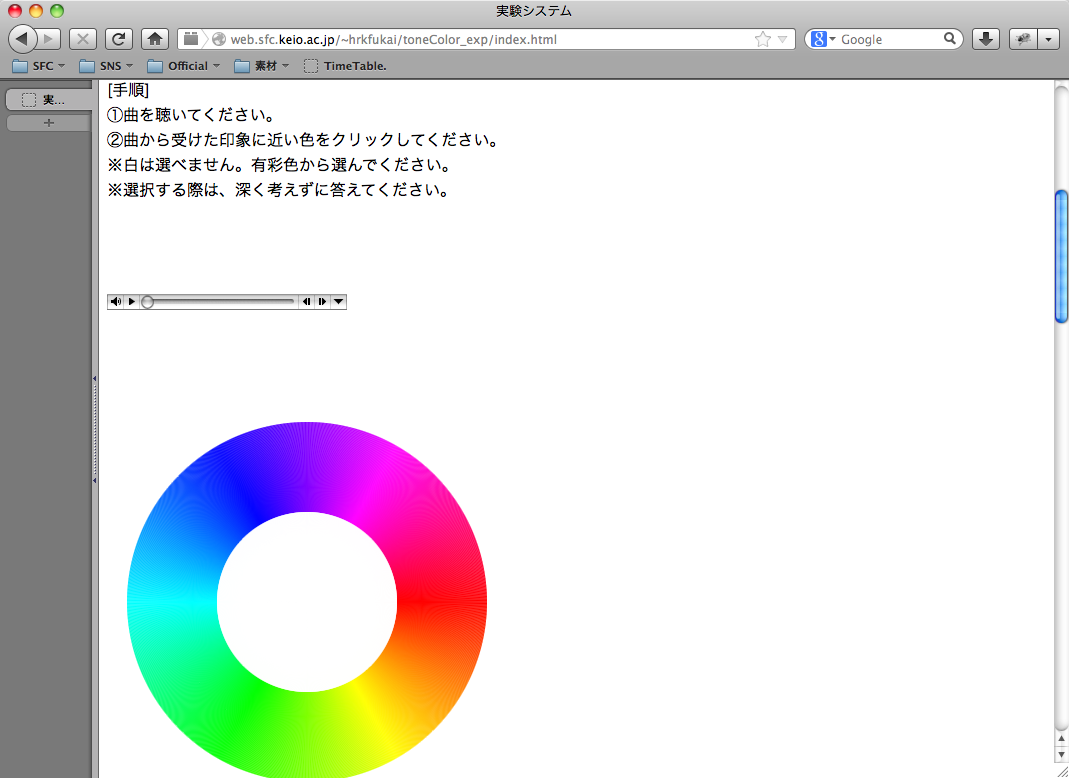Go to the Home page icon

[155, 39]
